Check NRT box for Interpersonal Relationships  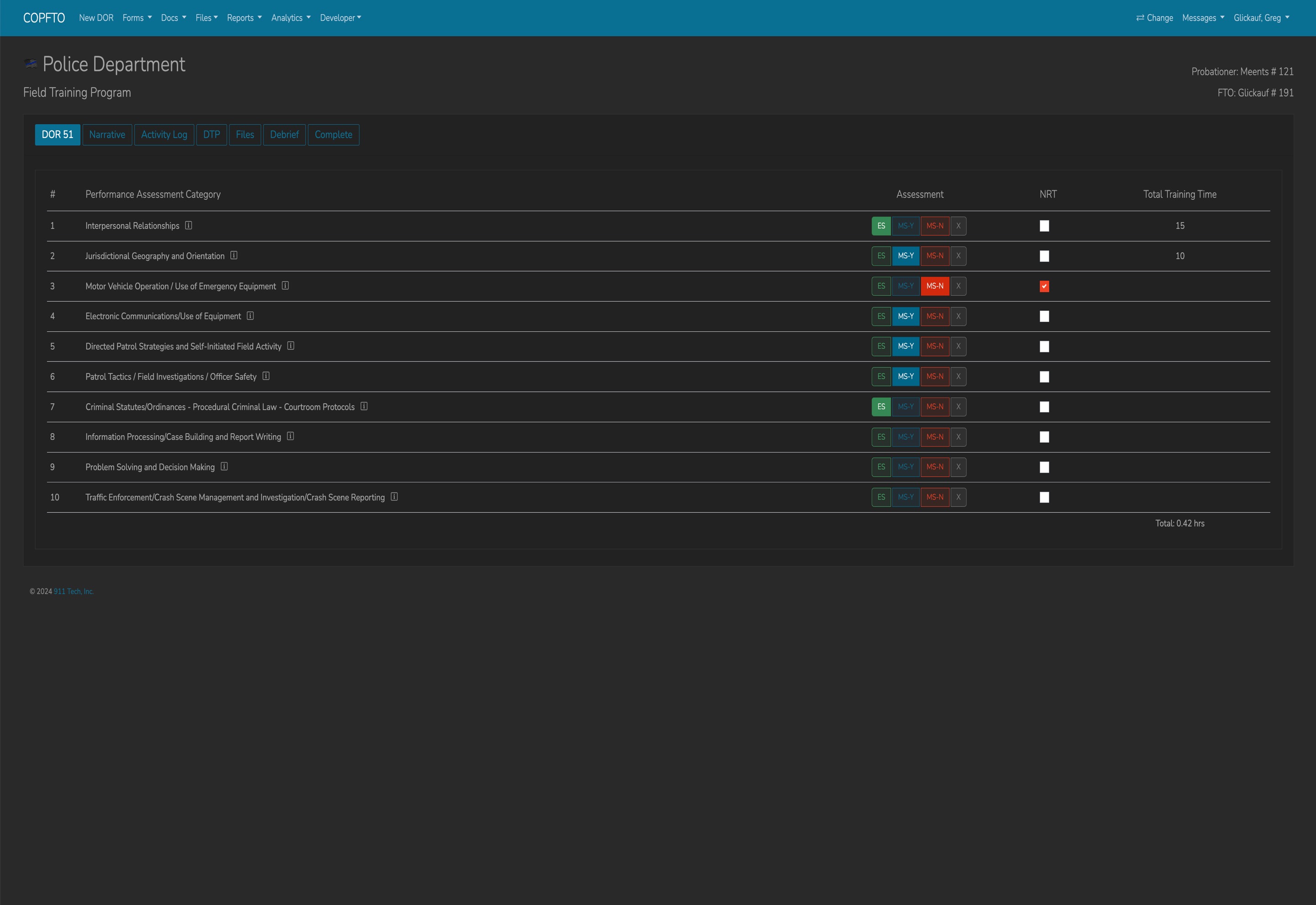click(1044, 226)
